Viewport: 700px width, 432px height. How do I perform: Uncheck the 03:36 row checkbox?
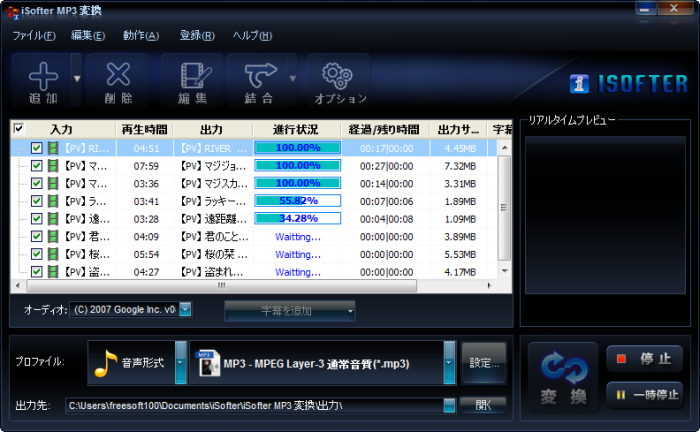coord(37,183)
